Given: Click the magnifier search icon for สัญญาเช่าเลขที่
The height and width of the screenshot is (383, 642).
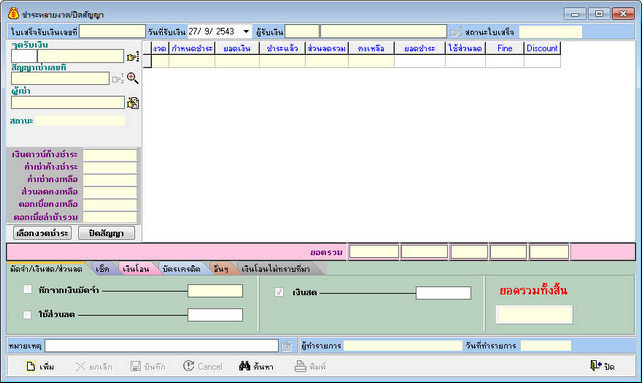Looking at the screenshot, I should coord(132,78).
